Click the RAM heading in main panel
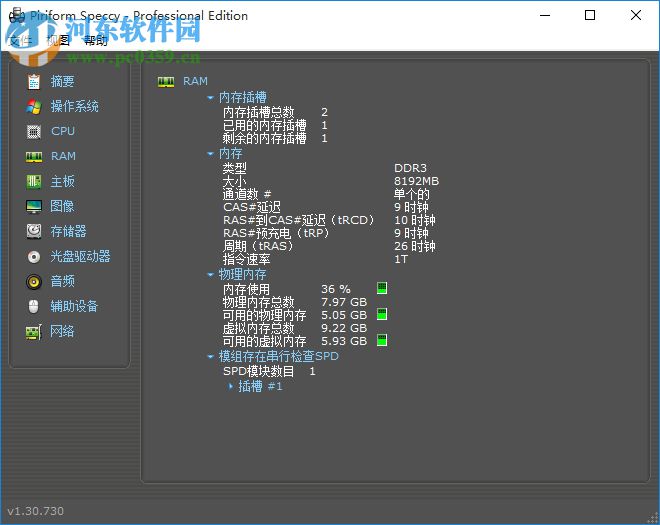660x525 pixels. tap(195, 82)
